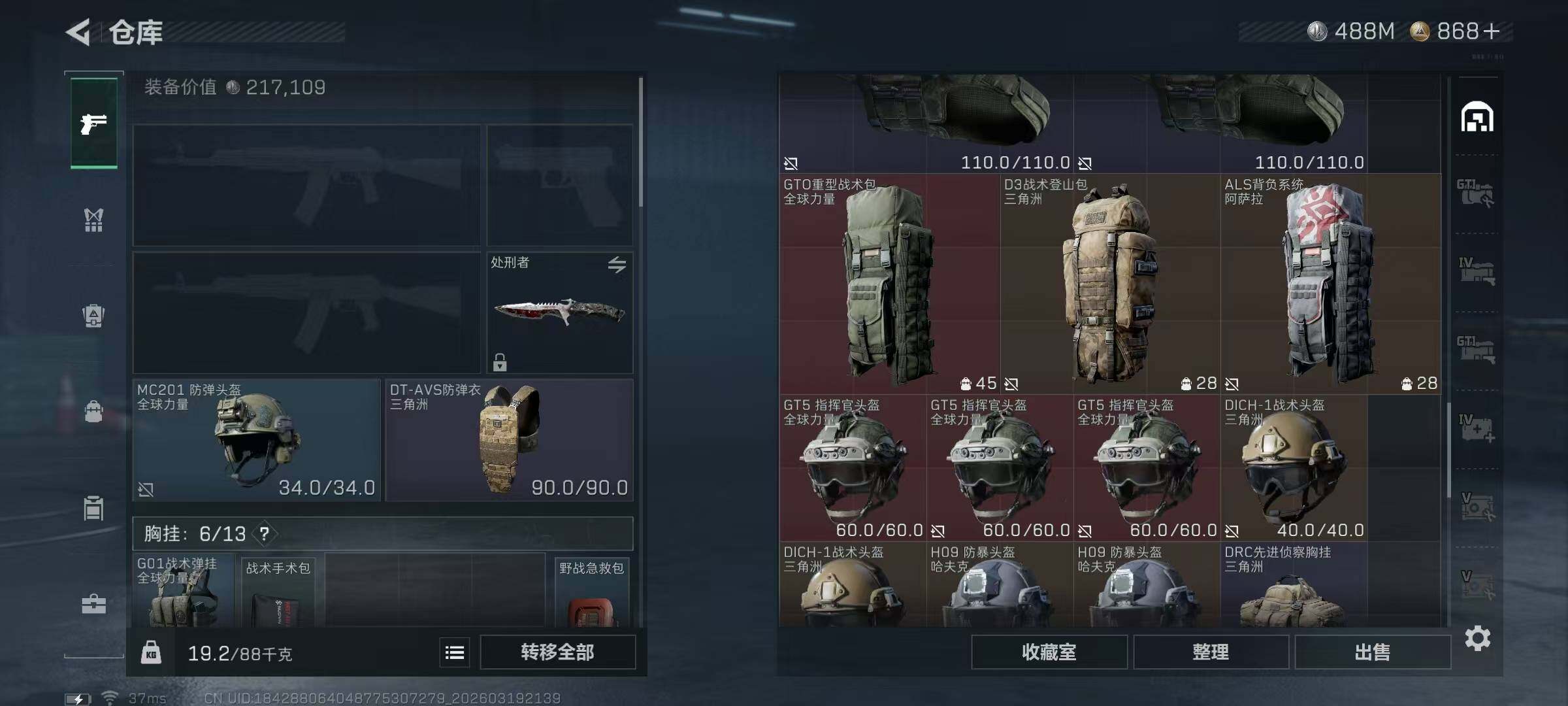Open the 收藏室 tab
The image size is (1568, 706).
click(x=1049, y=652)
